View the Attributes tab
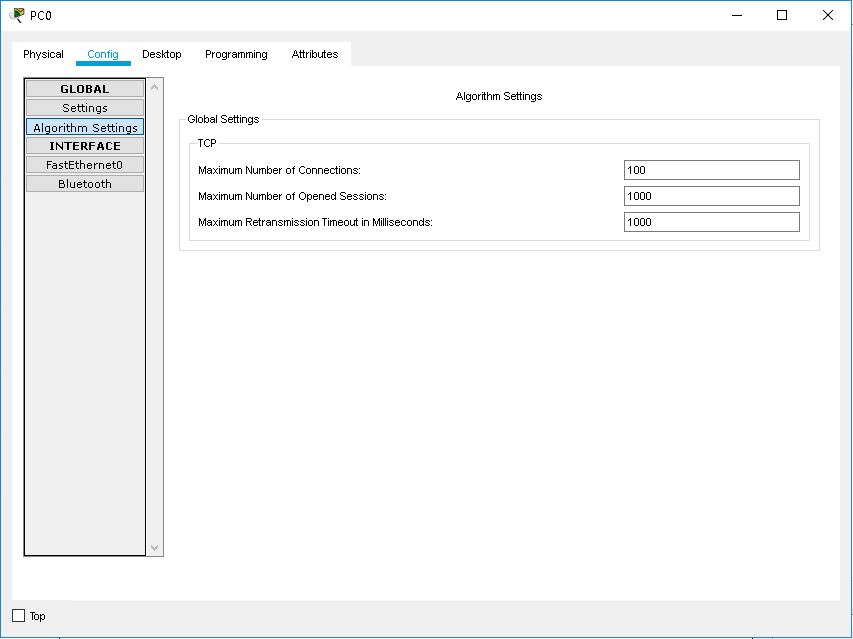Image resolution: width=853 pixels, height=639 pixels. (314, 54)
